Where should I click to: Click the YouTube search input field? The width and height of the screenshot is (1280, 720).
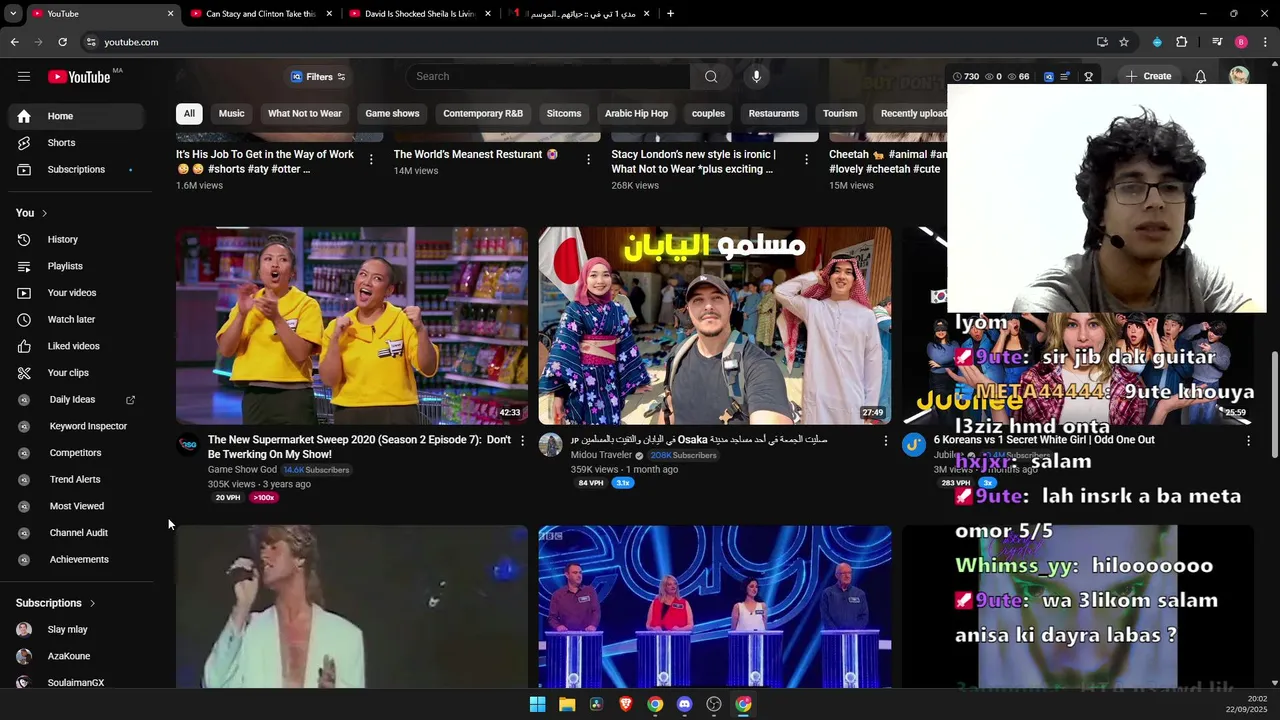(x=548, y=77)
